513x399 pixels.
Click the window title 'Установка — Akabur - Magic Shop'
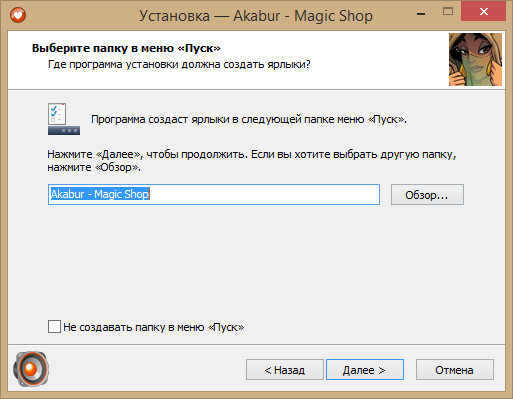pos(256,16)
